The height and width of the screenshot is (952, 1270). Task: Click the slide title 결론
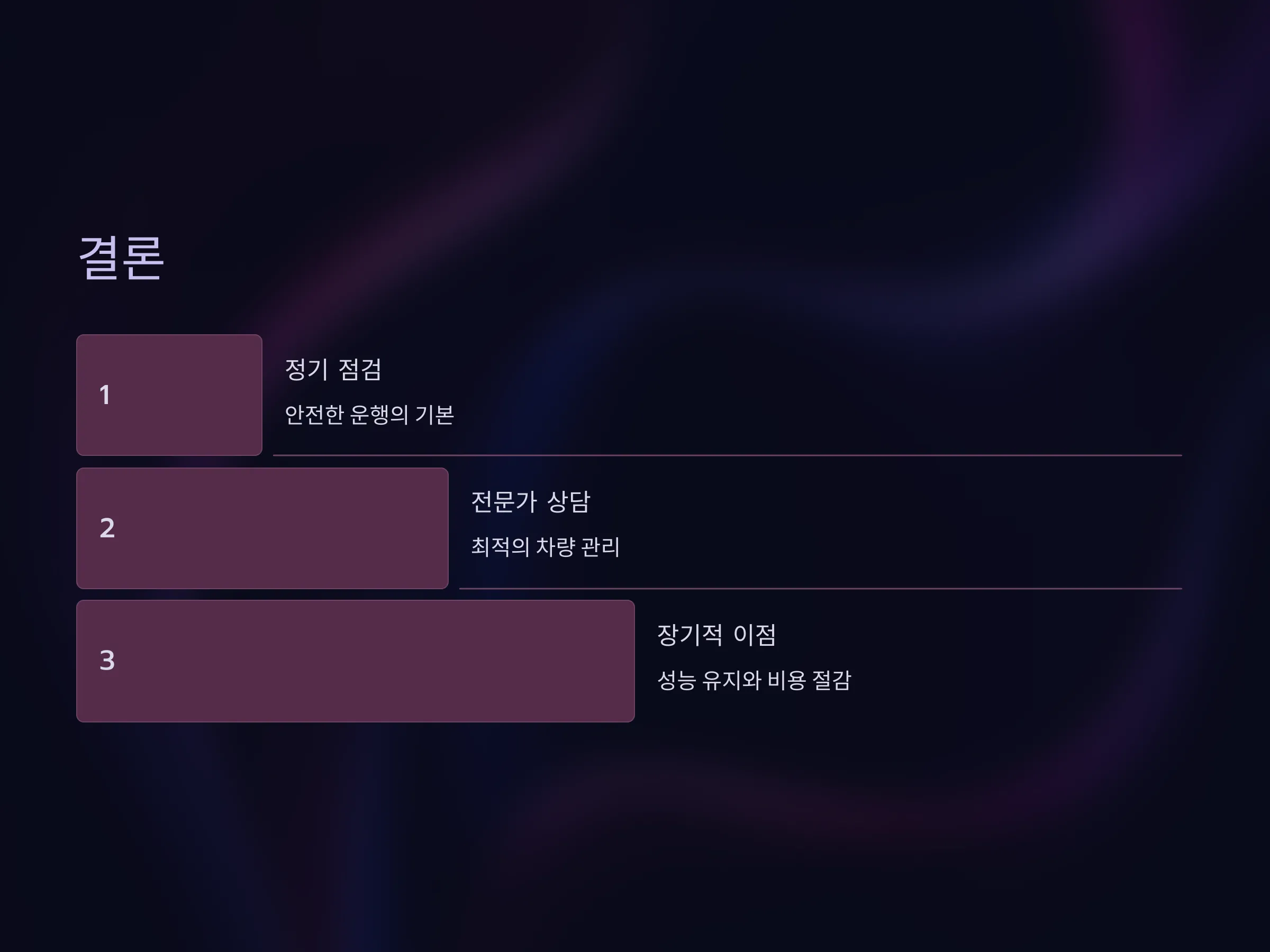121,258
